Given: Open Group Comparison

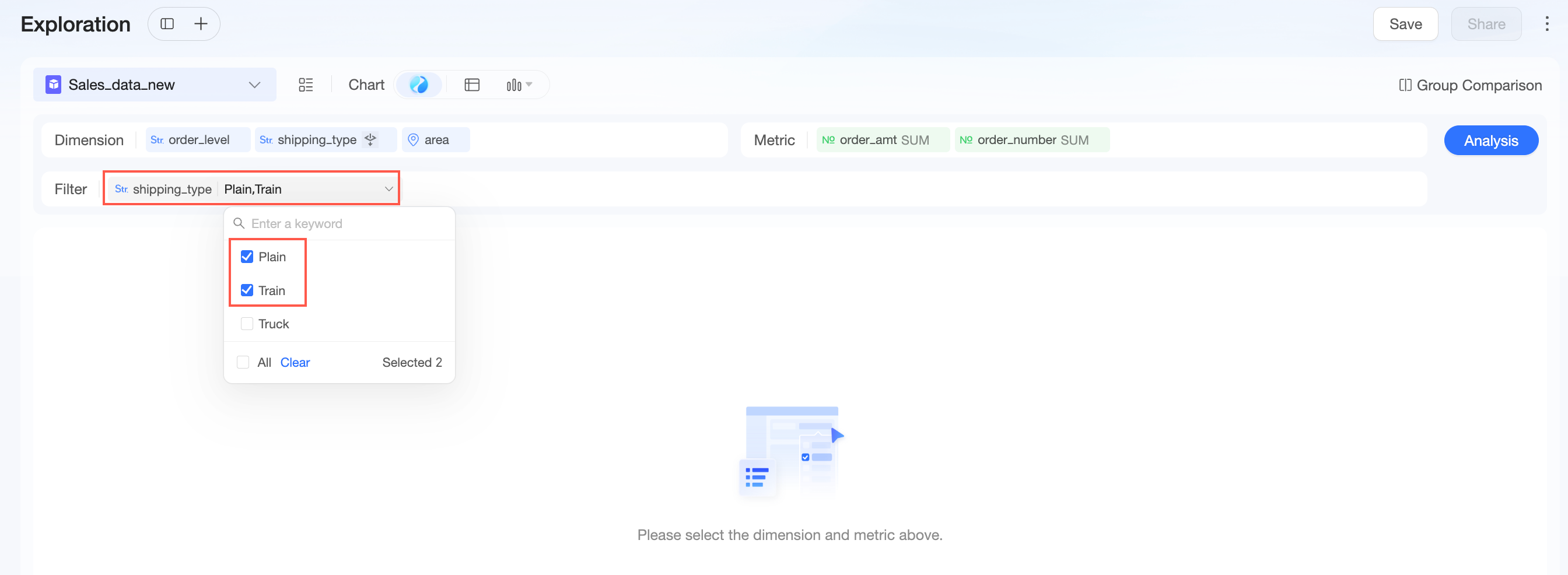Looking at the screenshot, I should [x=1470, y=85].
